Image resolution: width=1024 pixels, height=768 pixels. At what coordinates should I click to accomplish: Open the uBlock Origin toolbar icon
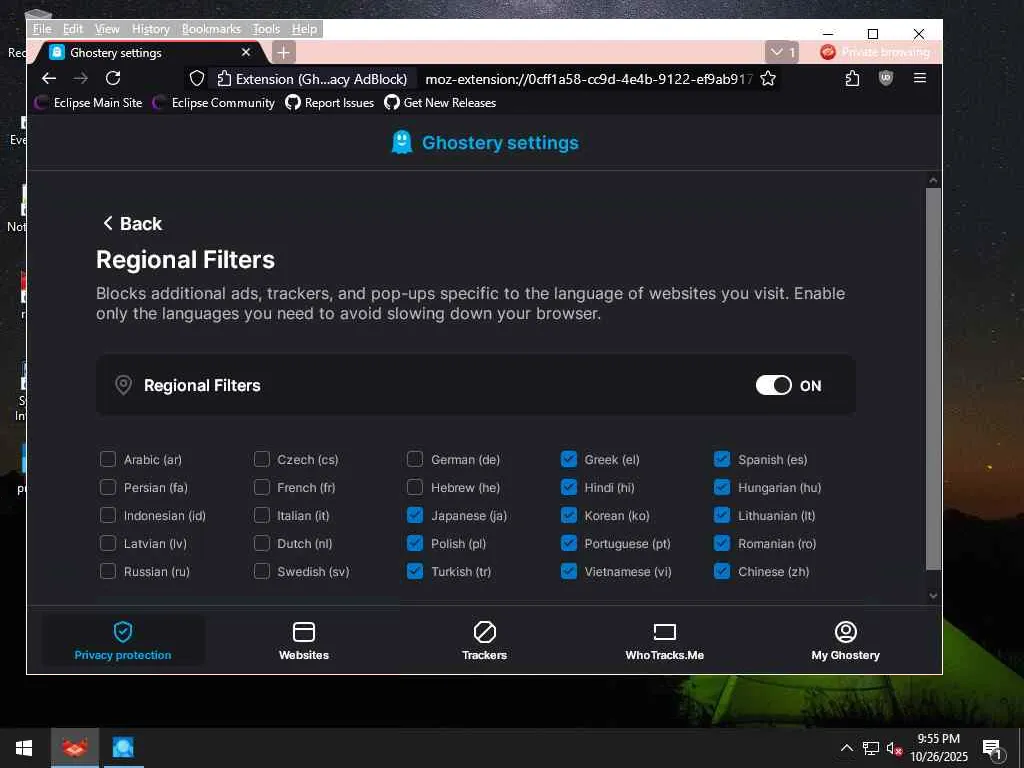coord(886,78)
